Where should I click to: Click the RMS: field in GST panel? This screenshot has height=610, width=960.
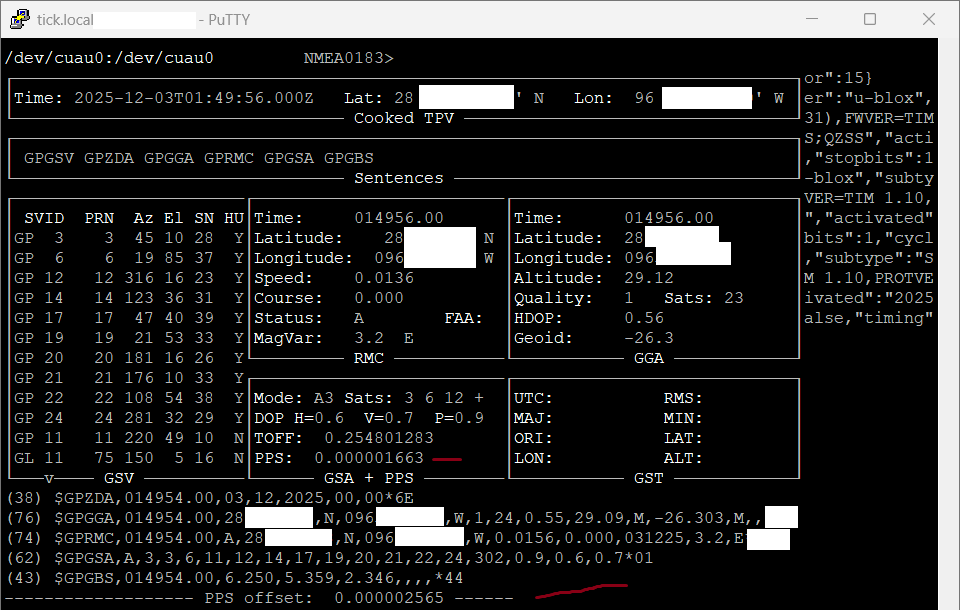683,398
